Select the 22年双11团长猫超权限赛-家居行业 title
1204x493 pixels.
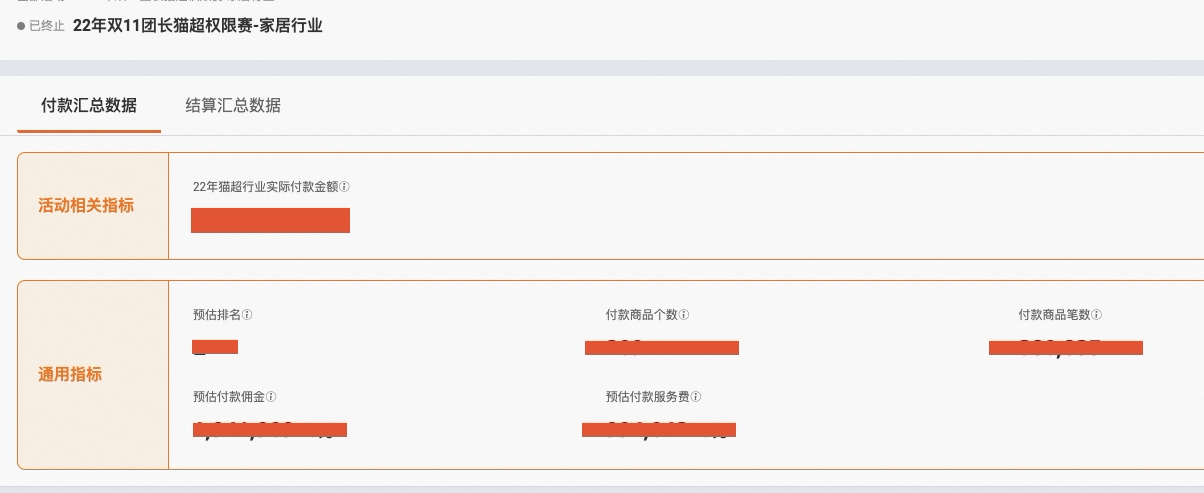point(198,26)
